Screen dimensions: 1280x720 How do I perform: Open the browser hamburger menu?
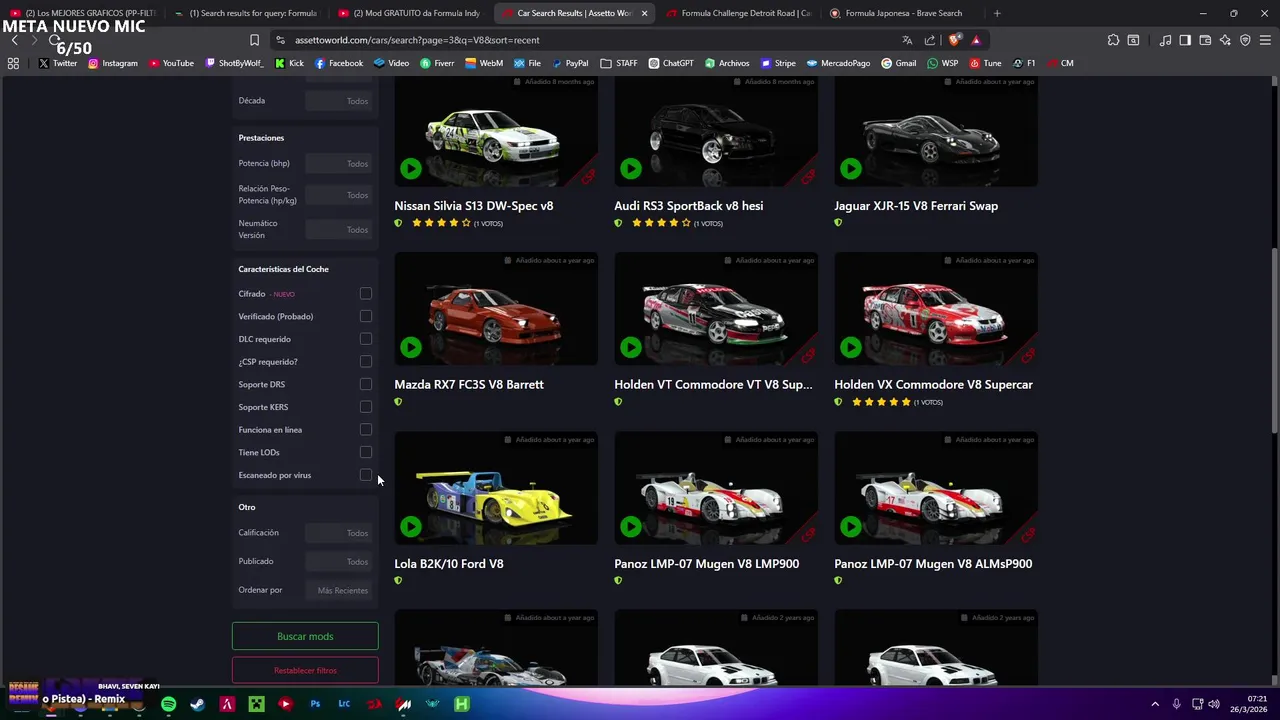click(1265, 40)
